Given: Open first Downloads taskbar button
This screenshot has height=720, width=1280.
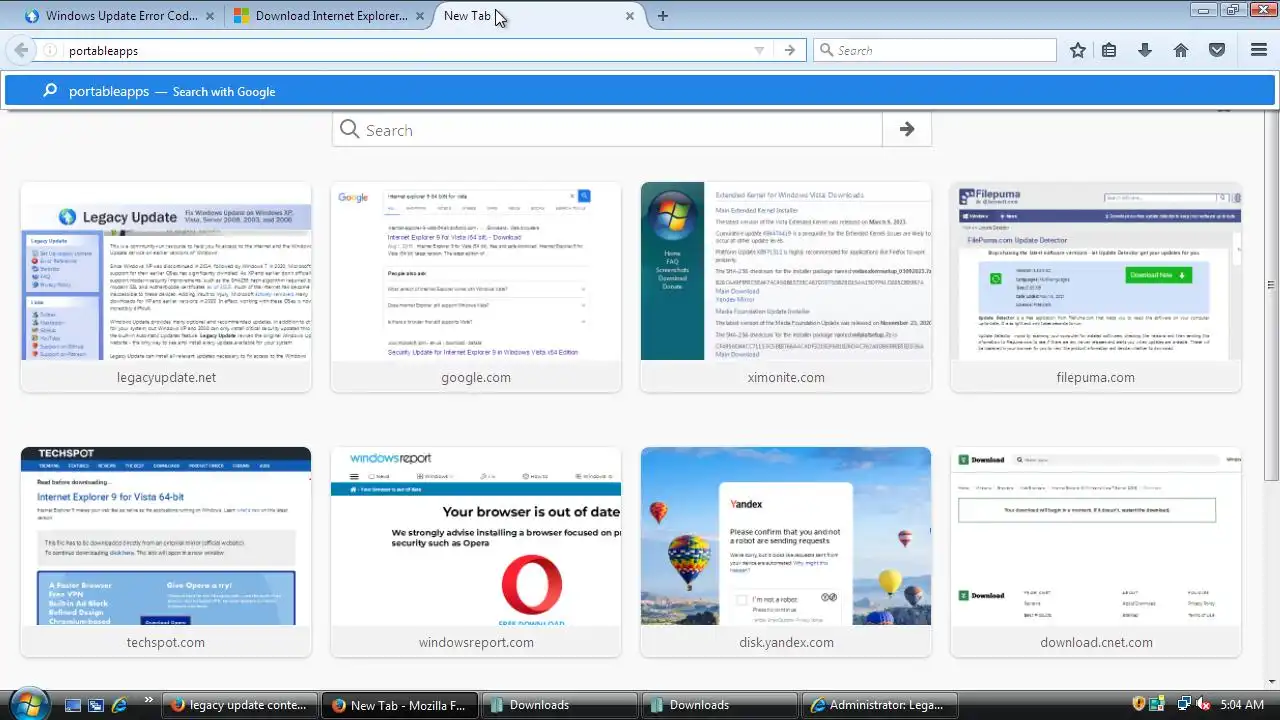Looking at the screenshot, I should click(x=560, y=705).
